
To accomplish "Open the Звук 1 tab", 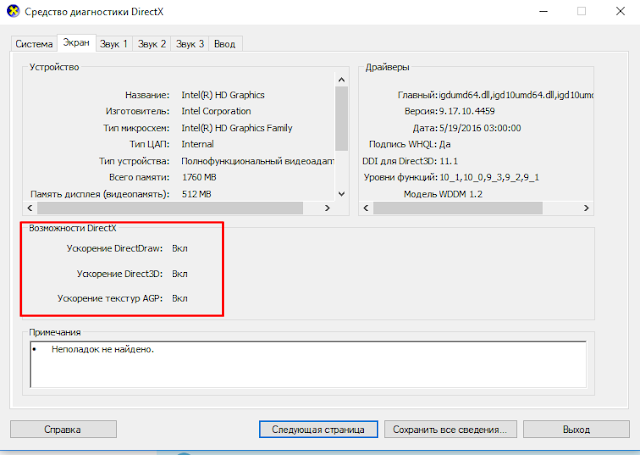I will pyautogui.click(x=114, y=44).
